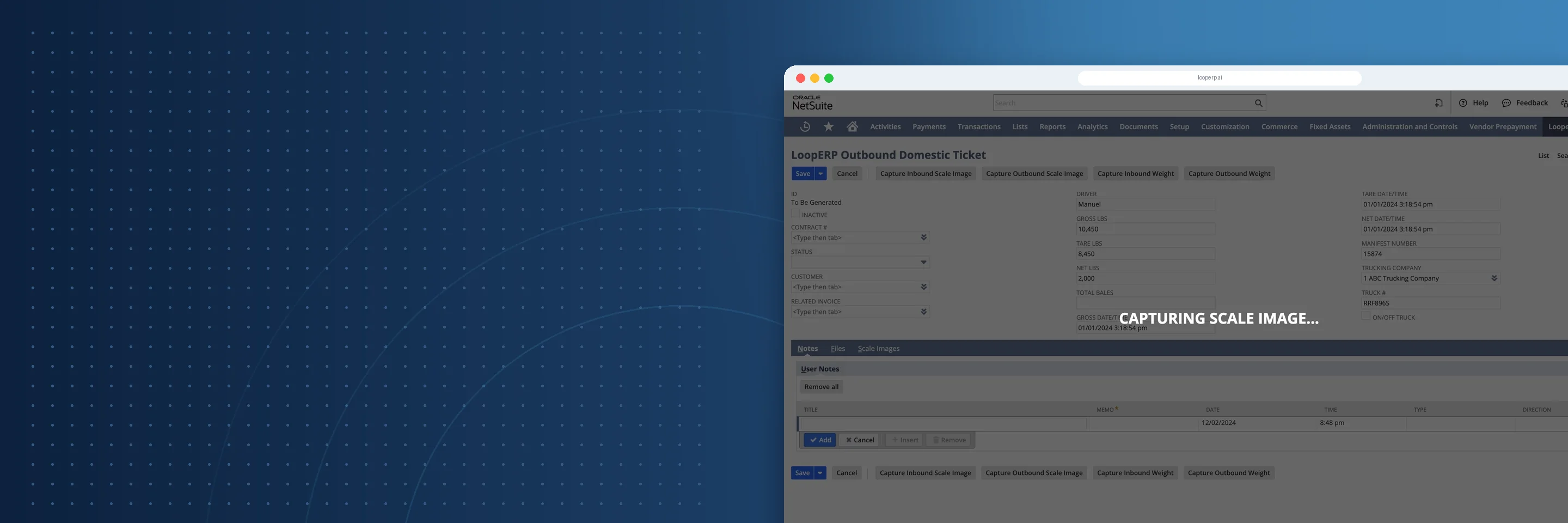Image resolution: width=1568 pixels, height=523 pixels.
Task: Expand the Contract # dropdown arrow
Action: (x=923, y=238)
